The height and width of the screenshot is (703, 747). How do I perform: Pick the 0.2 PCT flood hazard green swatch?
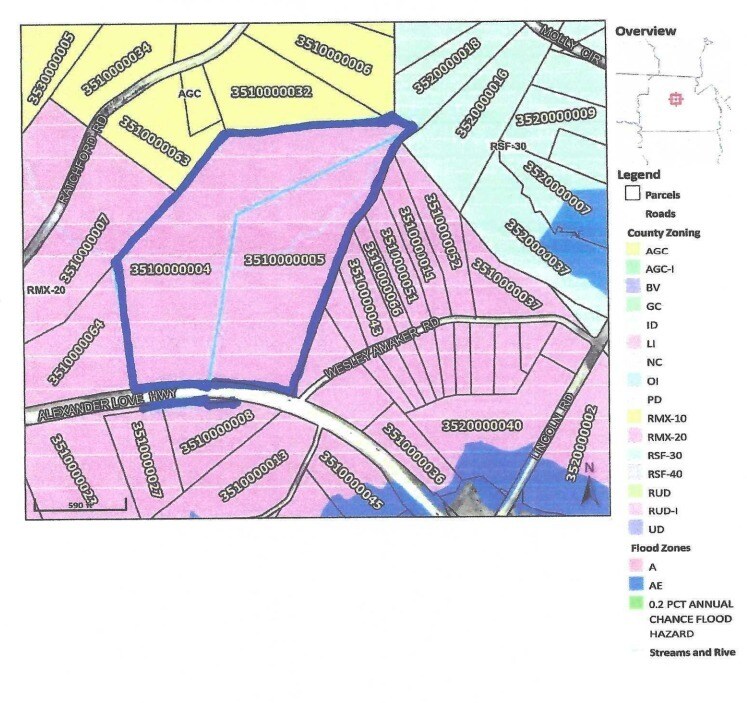pos(632,604)
